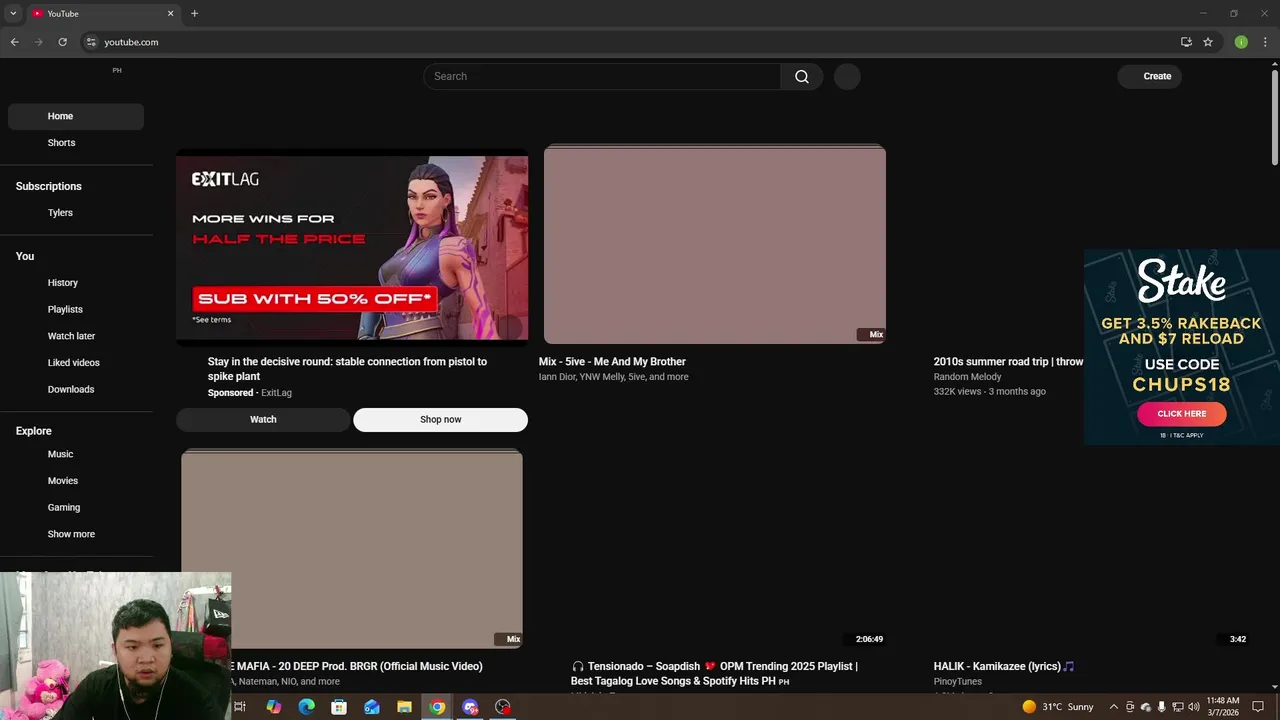1280x720 pixels.
Task: Open the tab search dropdown arrow
Action: [x=13, y=13]
